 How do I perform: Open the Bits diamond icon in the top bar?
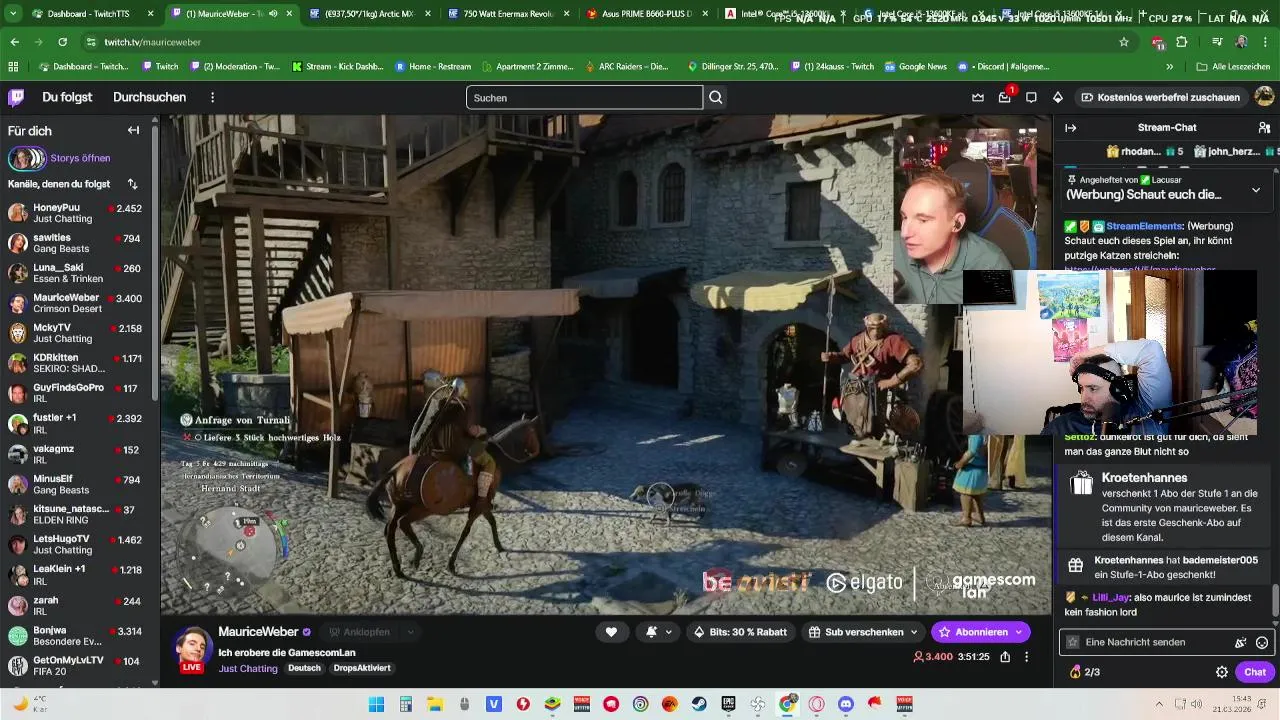1058,97
